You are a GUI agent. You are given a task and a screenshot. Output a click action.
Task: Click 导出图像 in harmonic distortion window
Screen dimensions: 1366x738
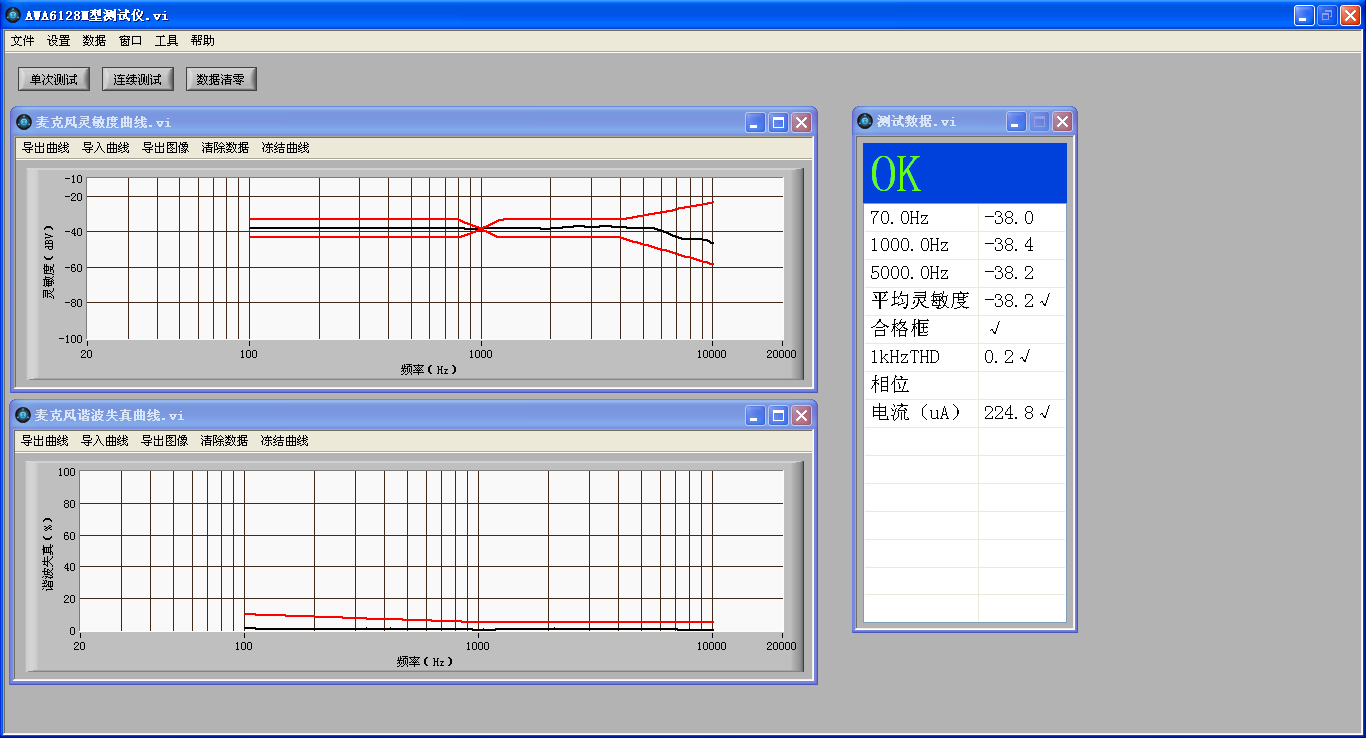[x=164, y=441]
